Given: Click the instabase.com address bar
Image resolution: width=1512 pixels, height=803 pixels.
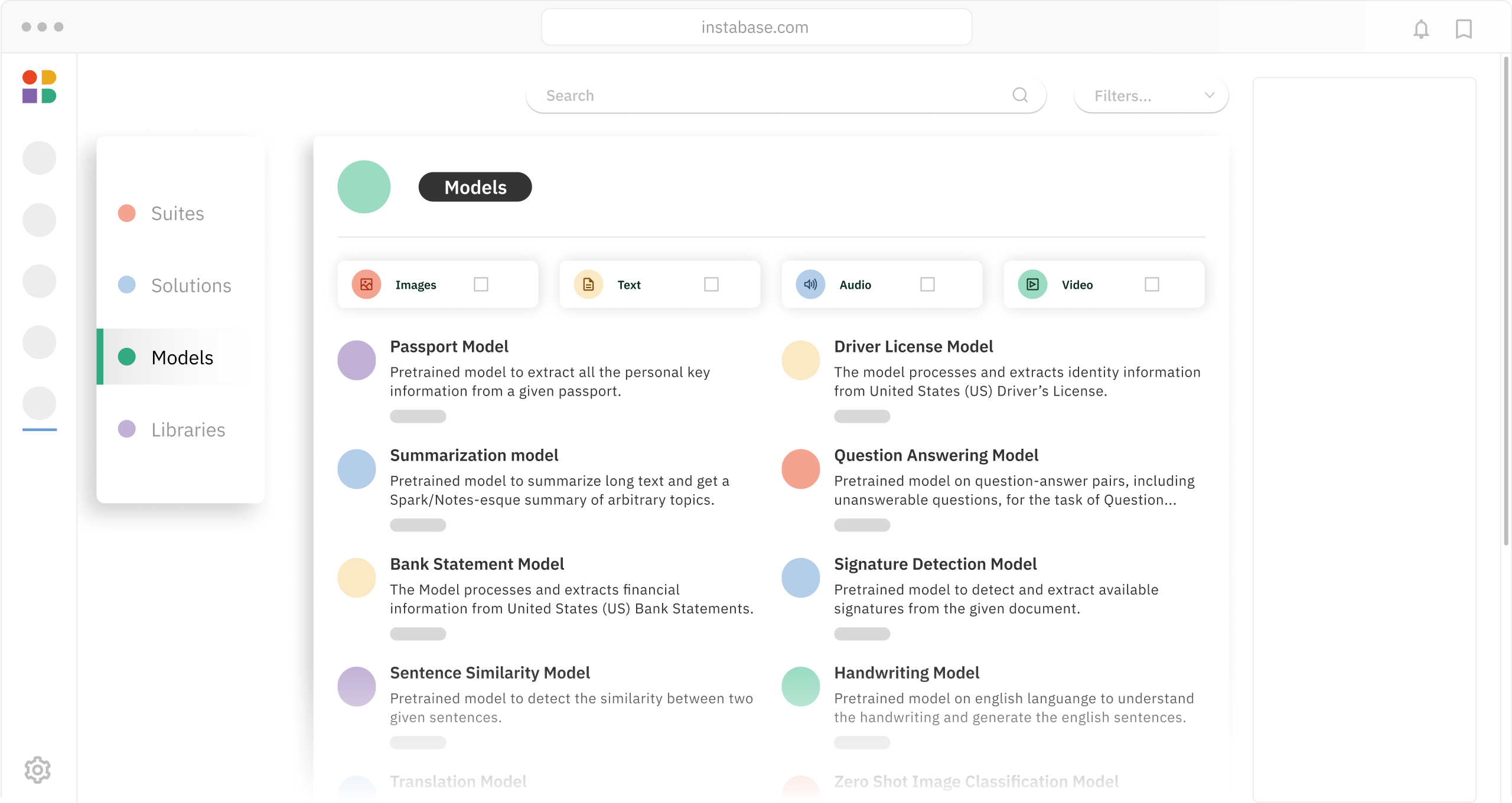Looking at the screenshot, I should point(756,27).
